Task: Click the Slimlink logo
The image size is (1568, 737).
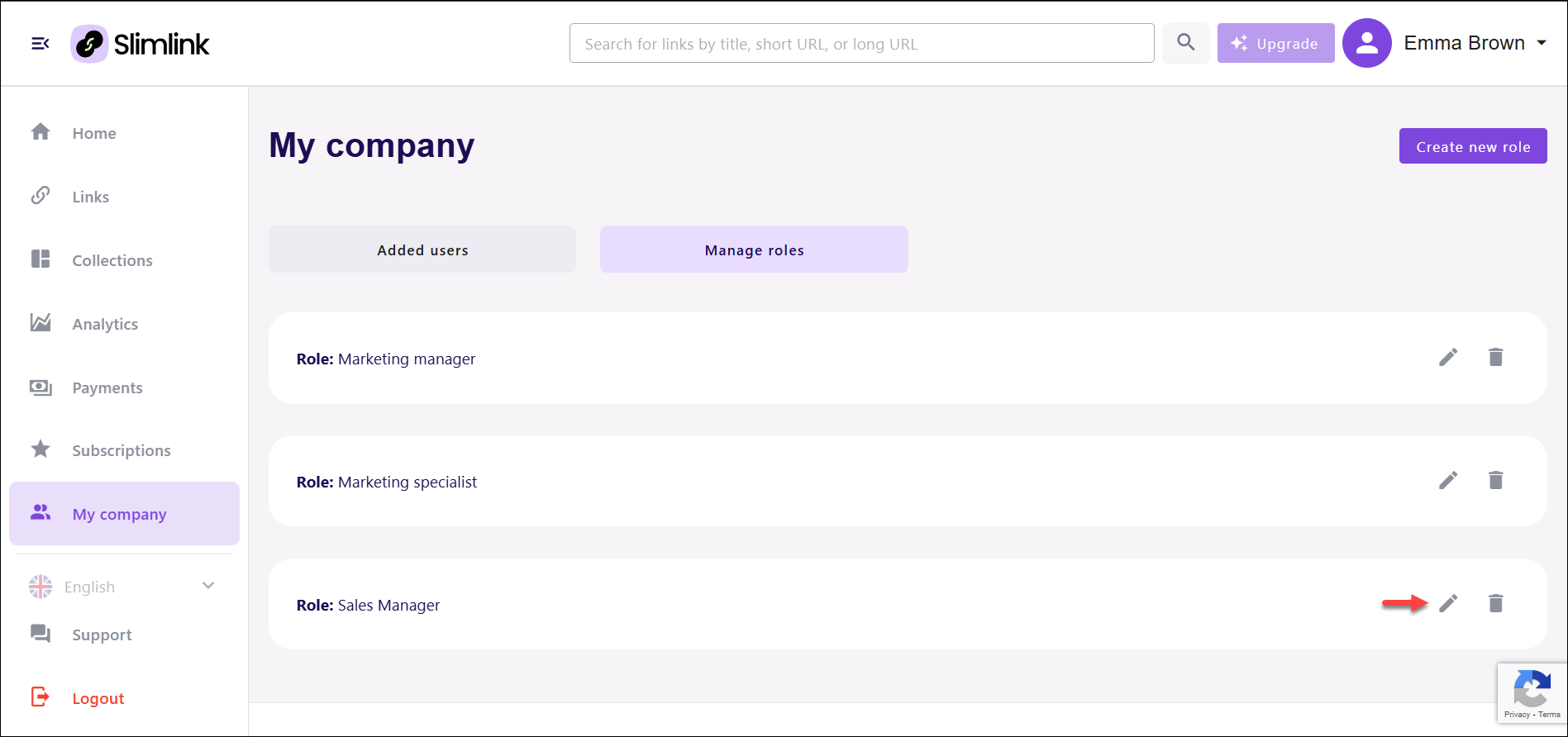Action: (141, 44)
